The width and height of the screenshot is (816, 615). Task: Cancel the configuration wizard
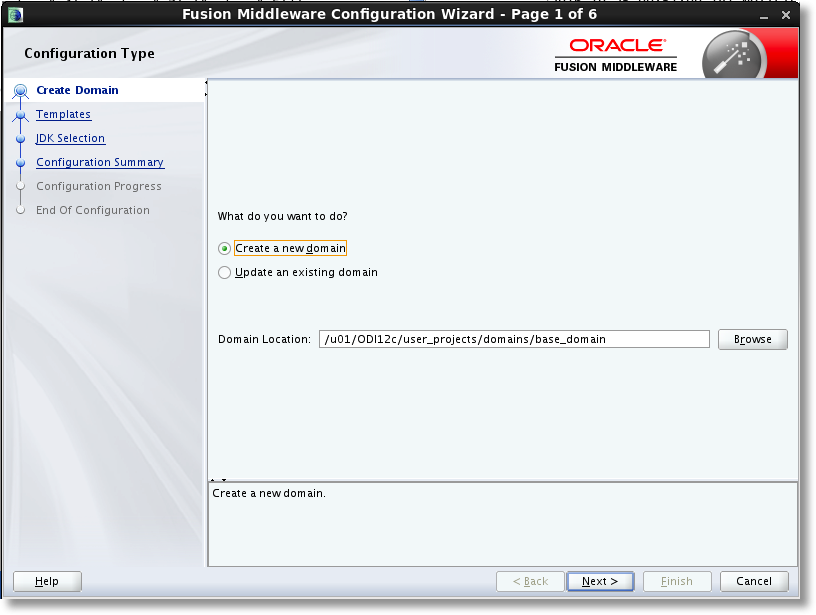pos(754,581)
